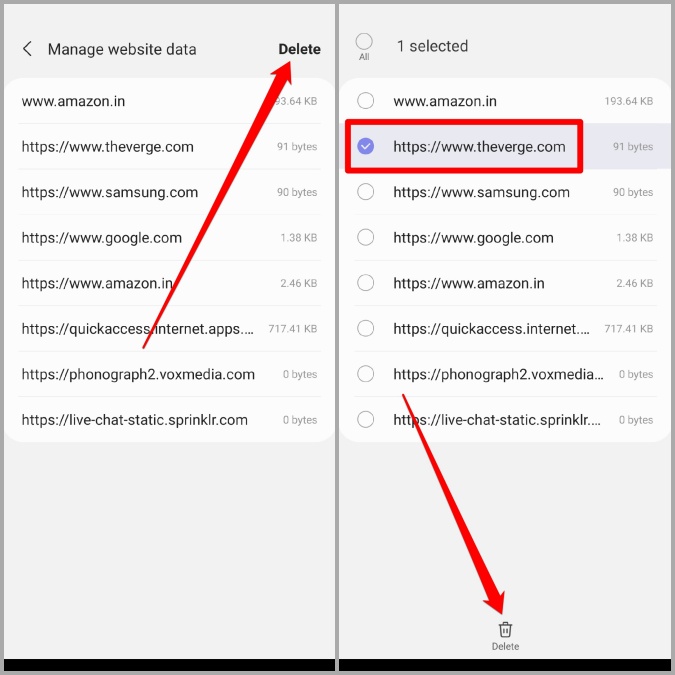Open https://phonograph2.voxmedia.com row in left list

169,375
